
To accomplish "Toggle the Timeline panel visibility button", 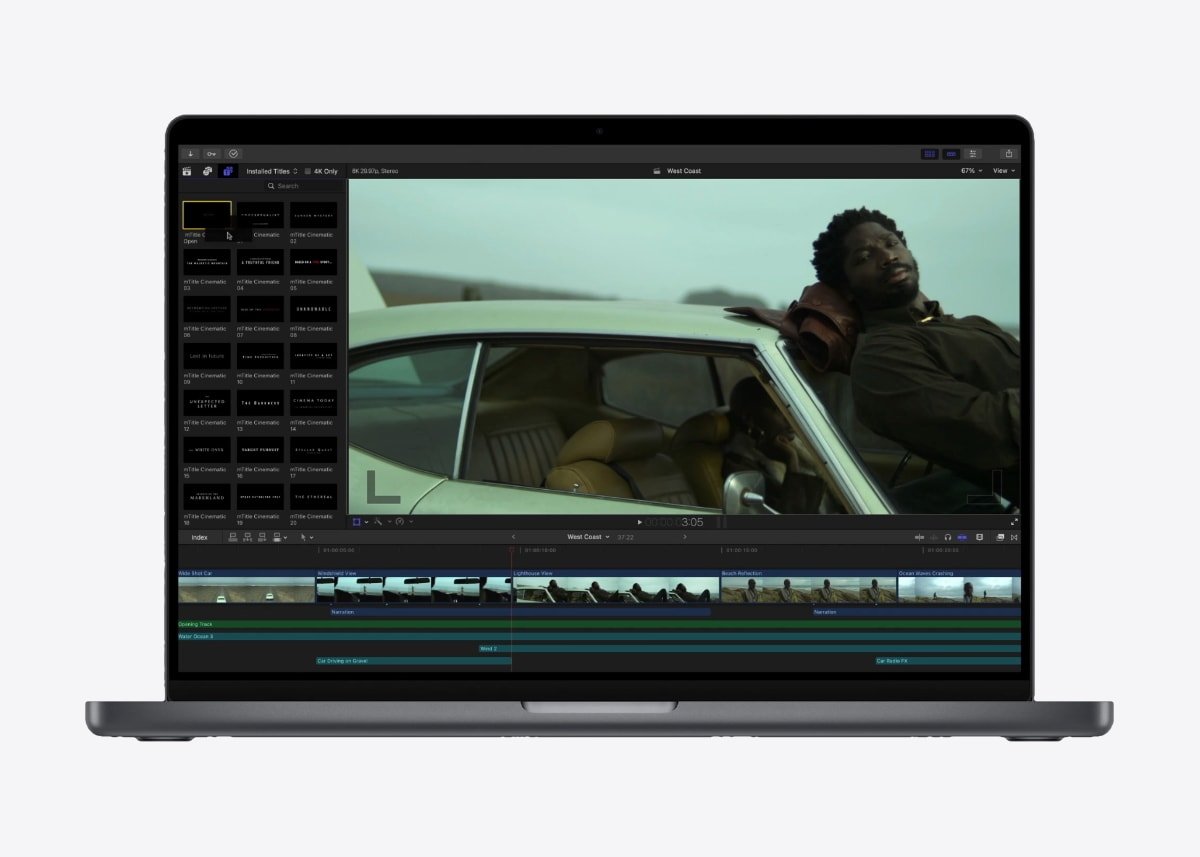I will click(x=951, y=154).
